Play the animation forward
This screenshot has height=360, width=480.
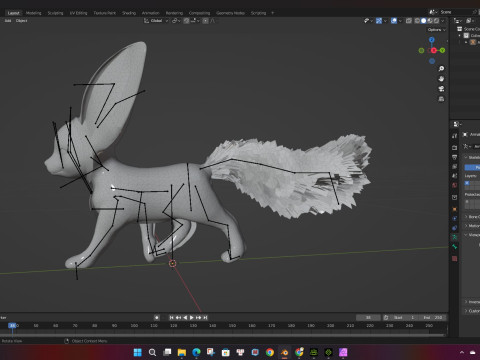click(x=192, y=318)
